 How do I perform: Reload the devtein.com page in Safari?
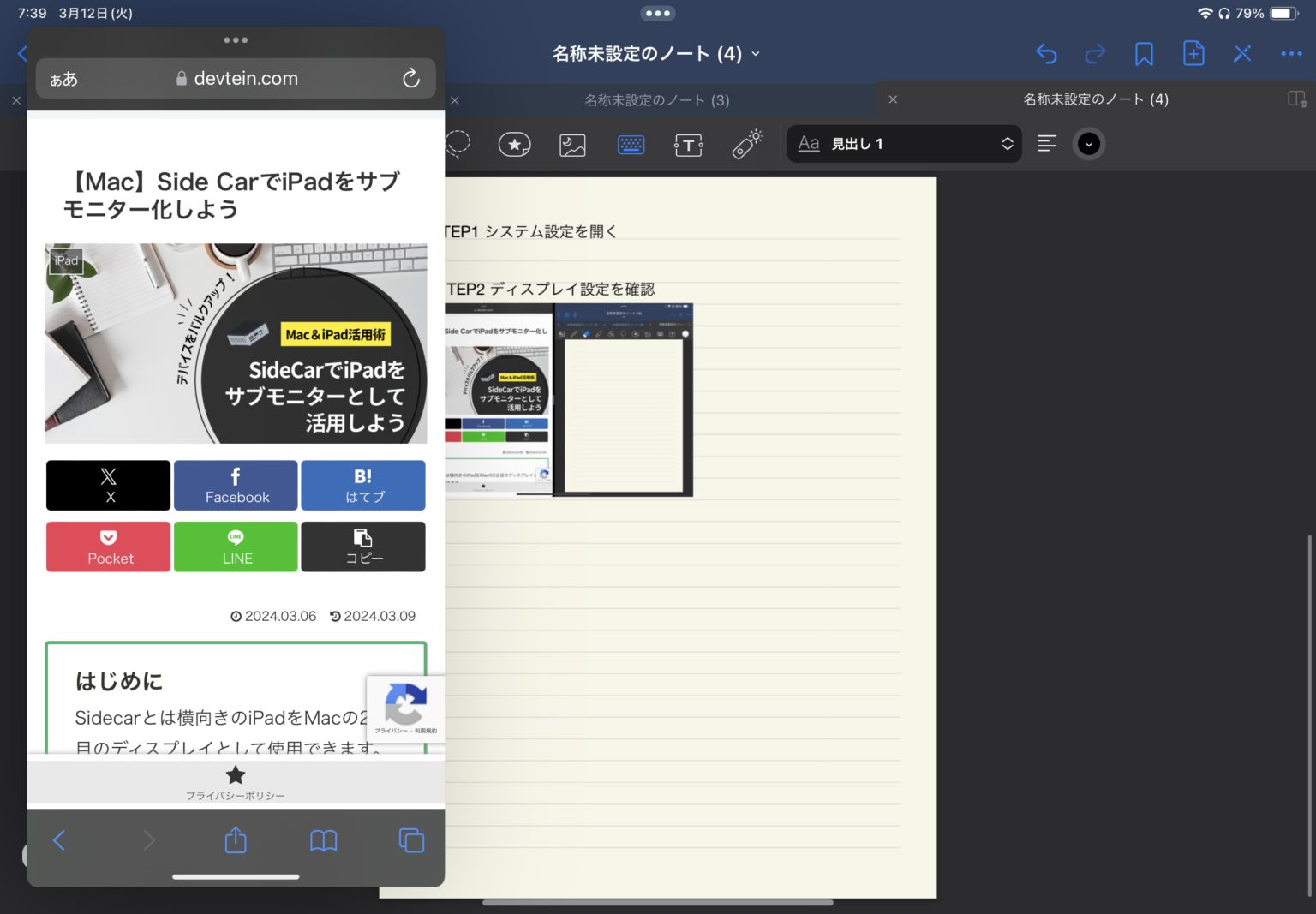(x=411, y=78)
